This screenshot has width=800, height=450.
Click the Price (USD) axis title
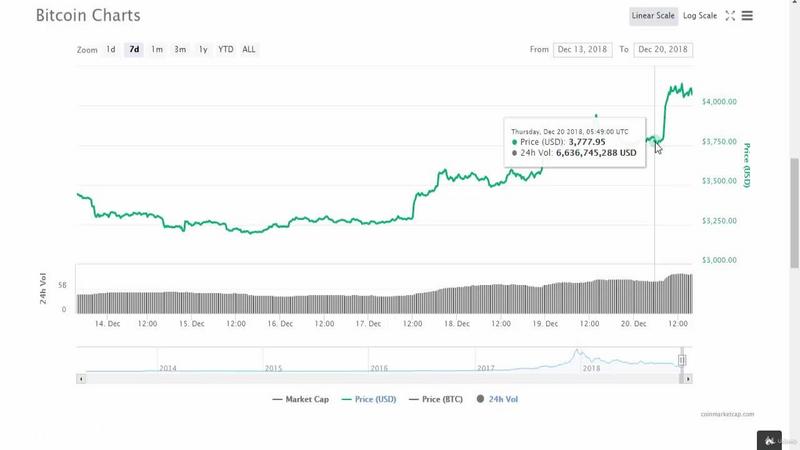(746, 165)
